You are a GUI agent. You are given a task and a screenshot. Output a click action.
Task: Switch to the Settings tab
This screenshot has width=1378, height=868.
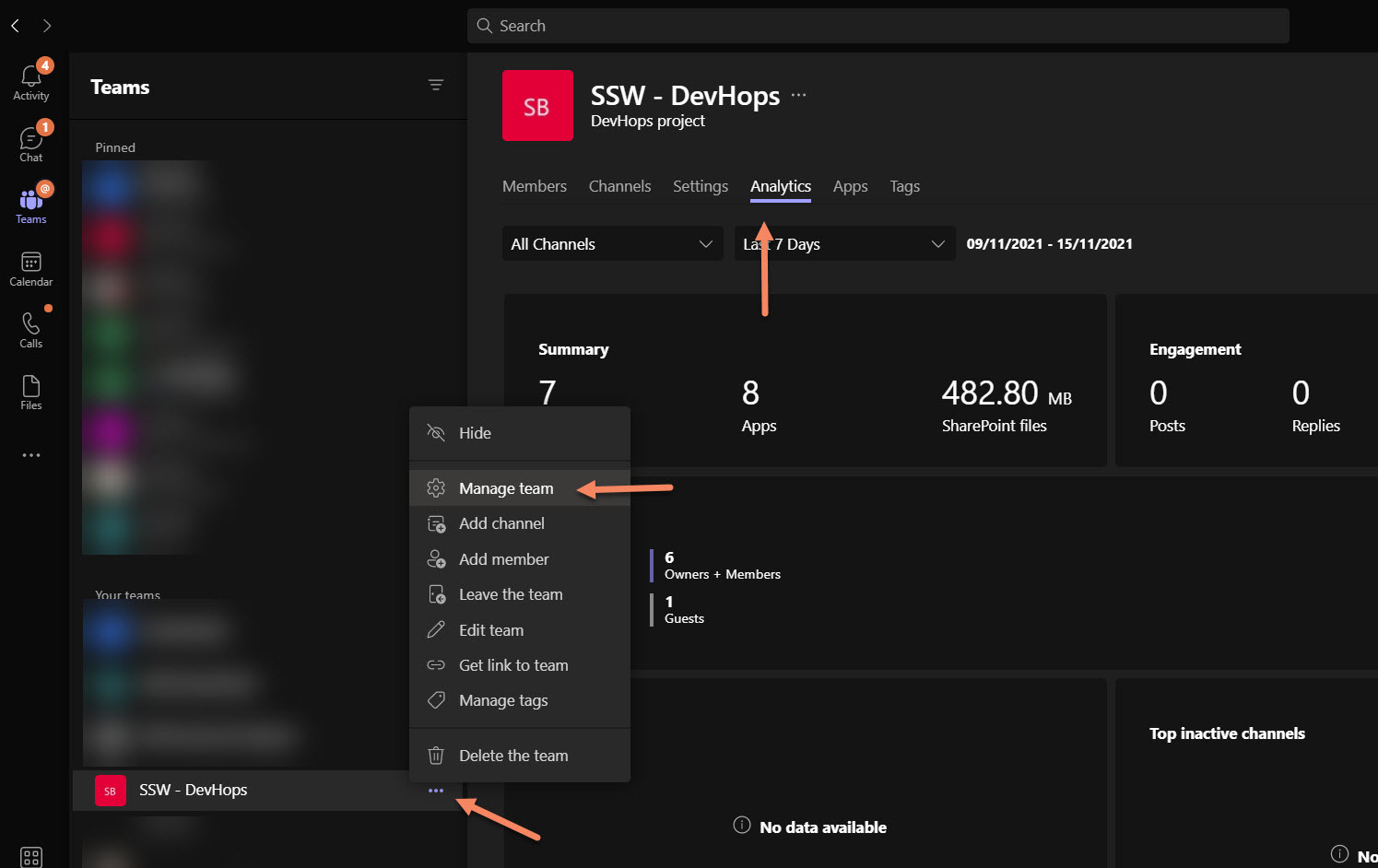tap(701, 186)
